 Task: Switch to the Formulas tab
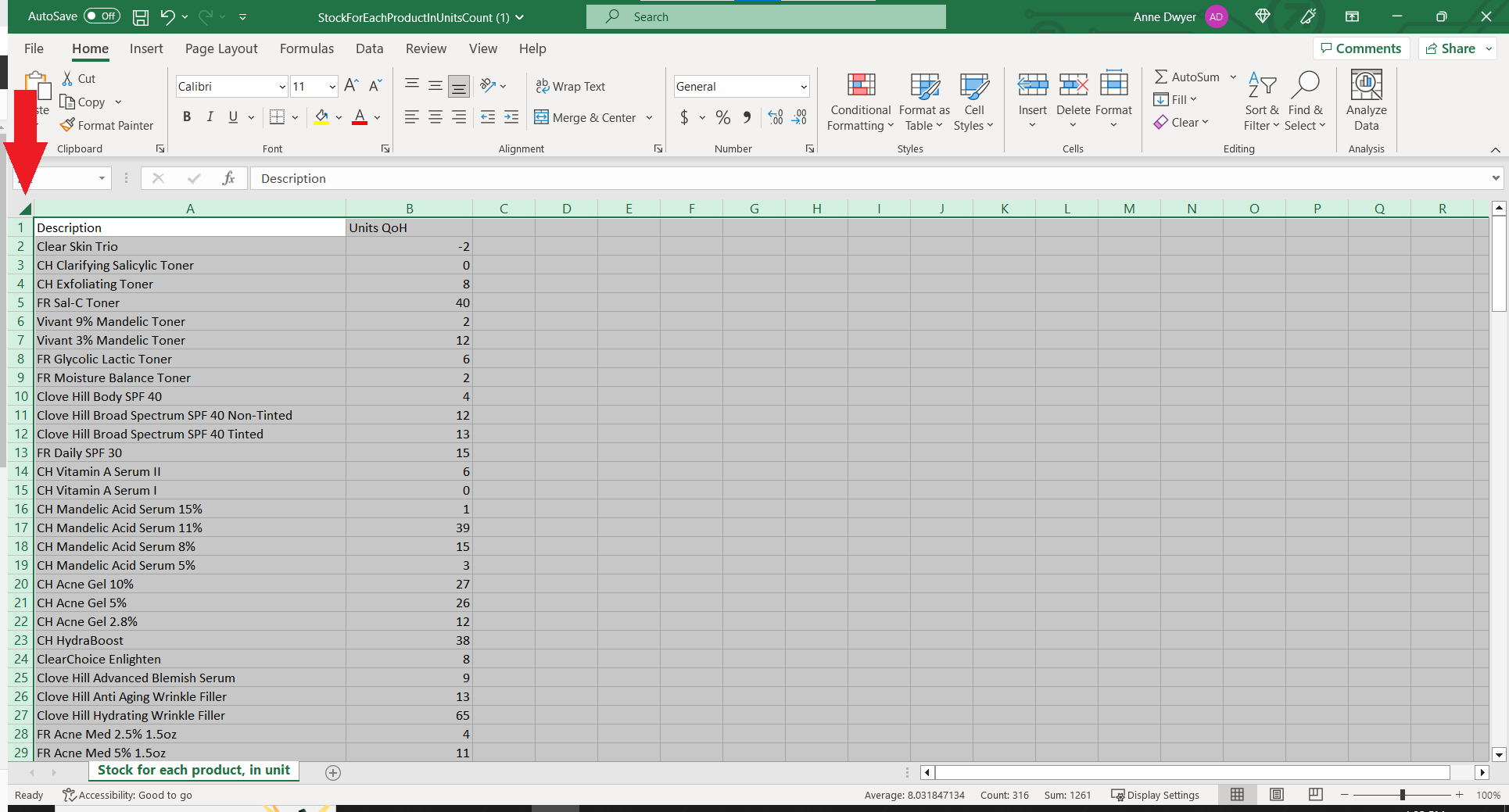tap(306, 48)
